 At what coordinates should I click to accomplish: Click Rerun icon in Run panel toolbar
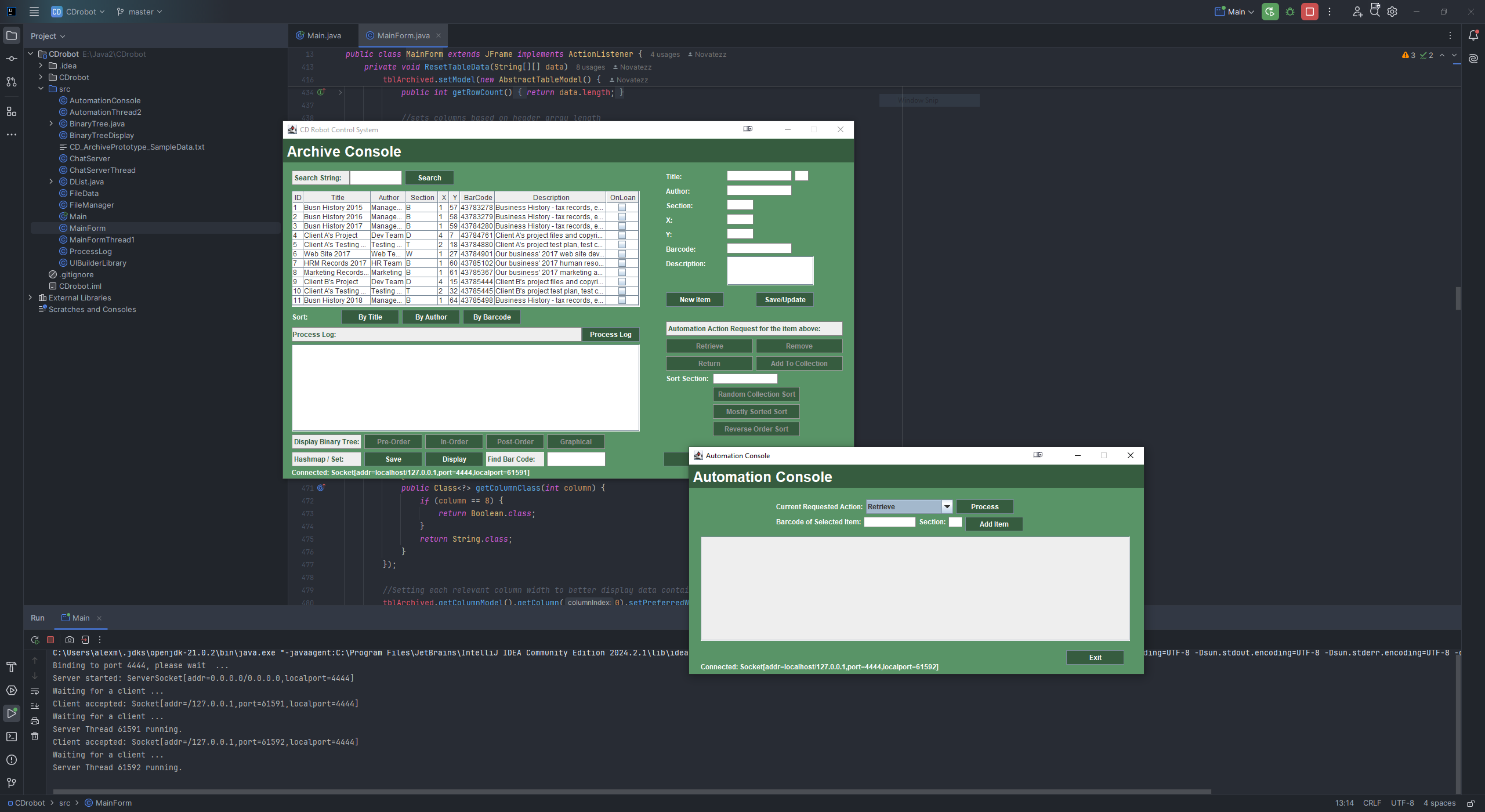click(35, 640)
